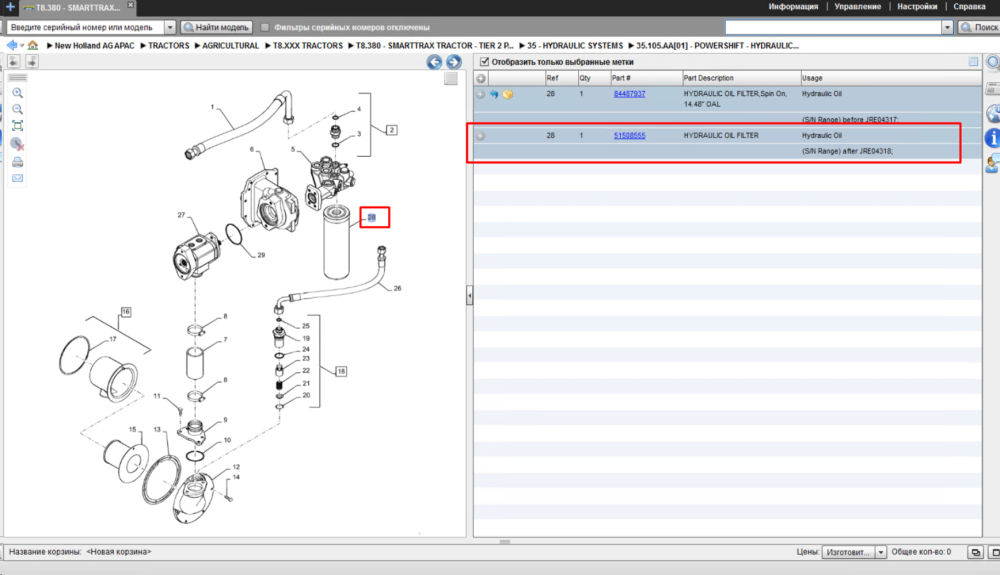This screenshot has width=1000, height=575.
Task: Go to the AGRICULTURAL breadcrumb
Action: pyautogui.click(x=230, y=46)
